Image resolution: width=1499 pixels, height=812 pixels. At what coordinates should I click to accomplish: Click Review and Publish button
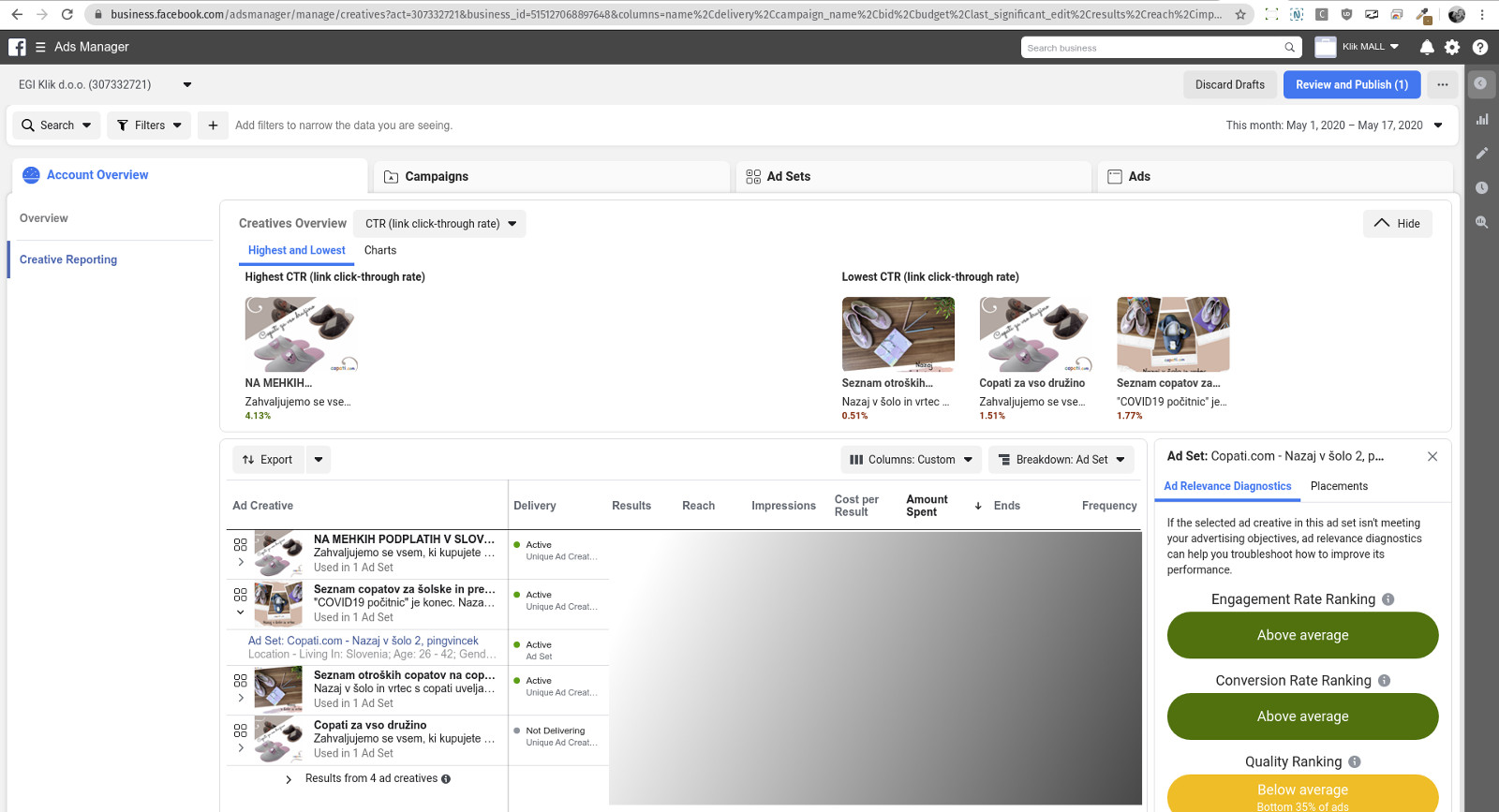(x=1351, y=84)
